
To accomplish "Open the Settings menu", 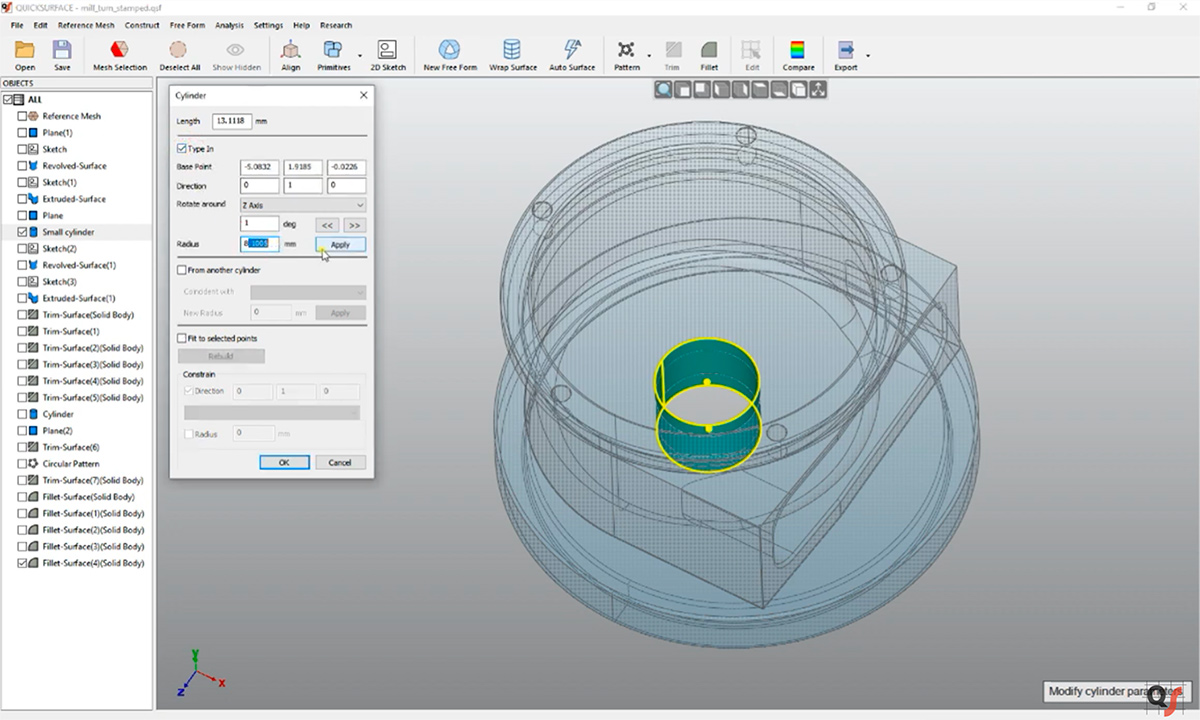I will click(268, 25).
